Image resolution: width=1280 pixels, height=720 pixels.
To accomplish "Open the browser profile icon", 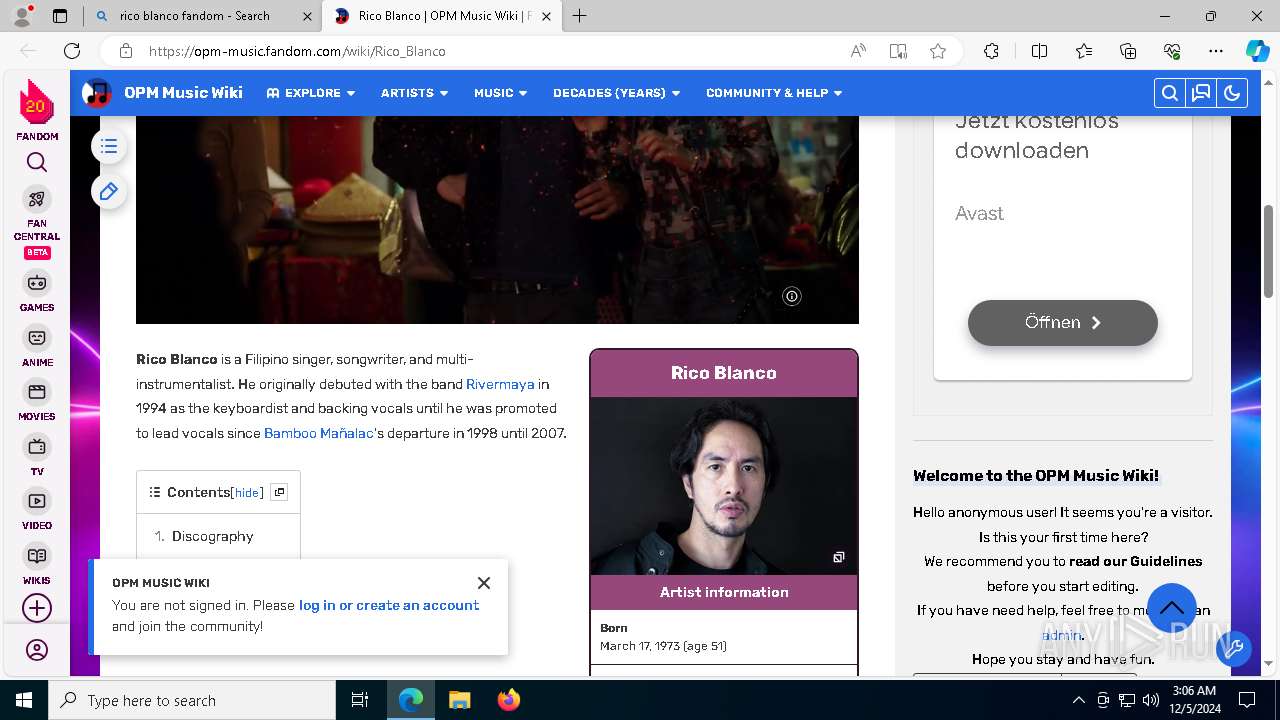I will 21,16.
